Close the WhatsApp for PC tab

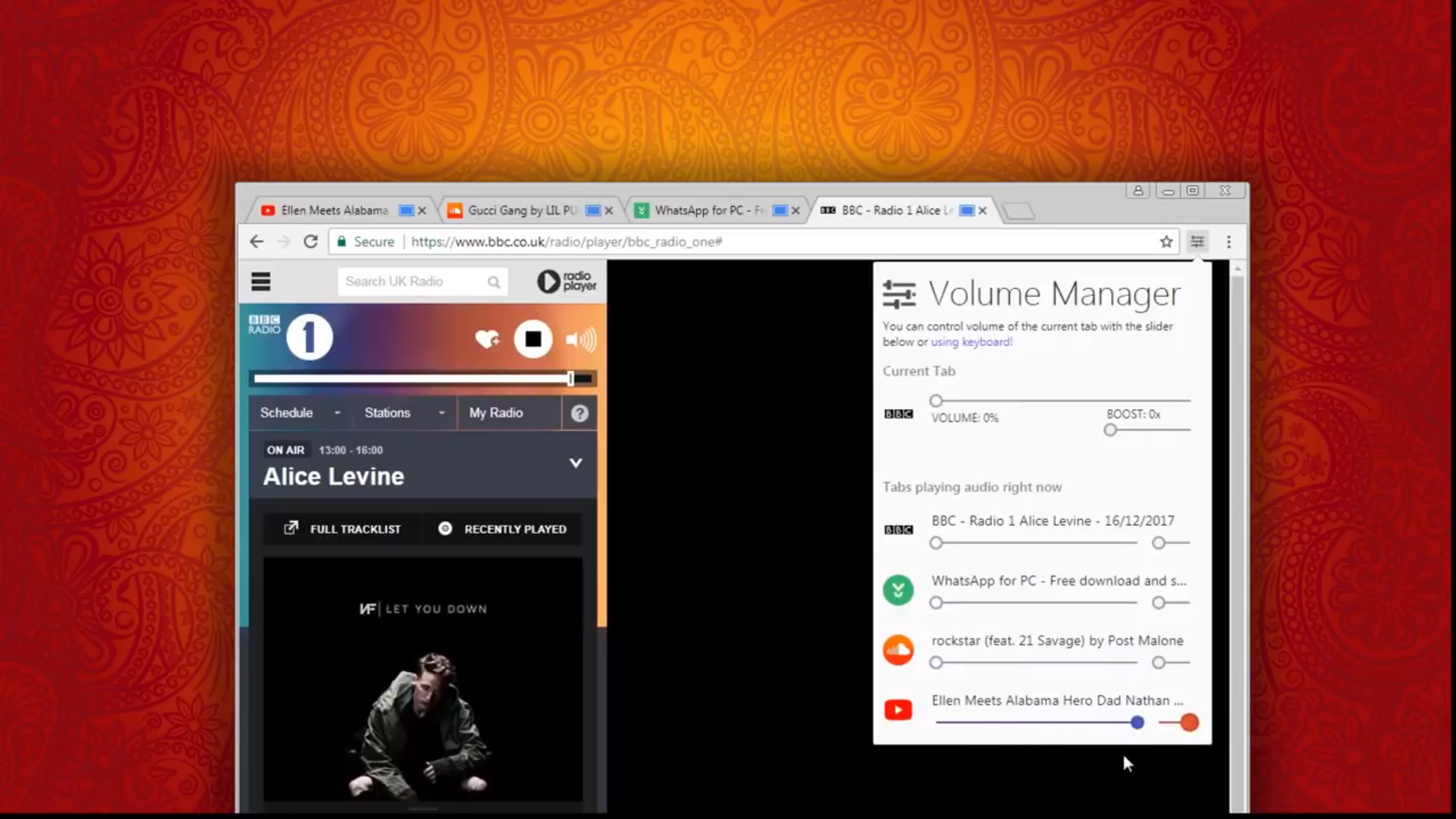tap(795, 211)
